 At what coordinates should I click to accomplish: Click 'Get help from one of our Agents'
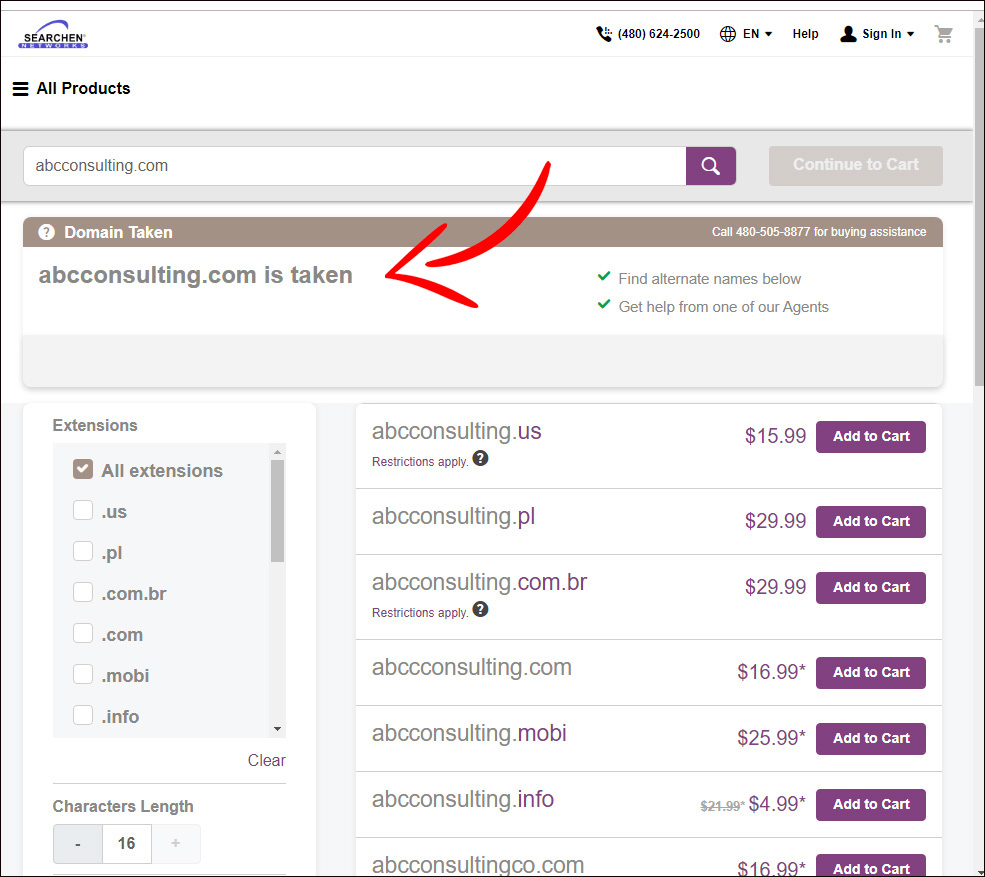pos(723,307)
